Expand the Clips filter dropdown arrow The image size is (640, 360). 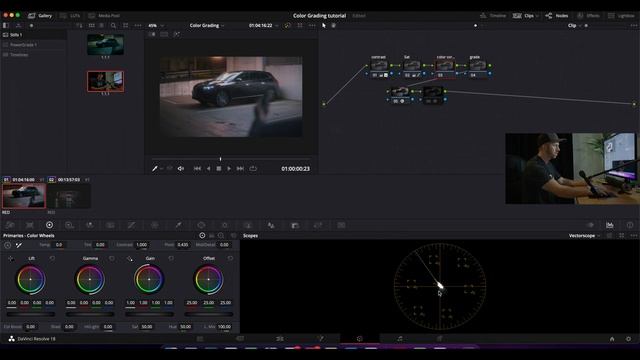pyautogui.click(x=537, y=16)
